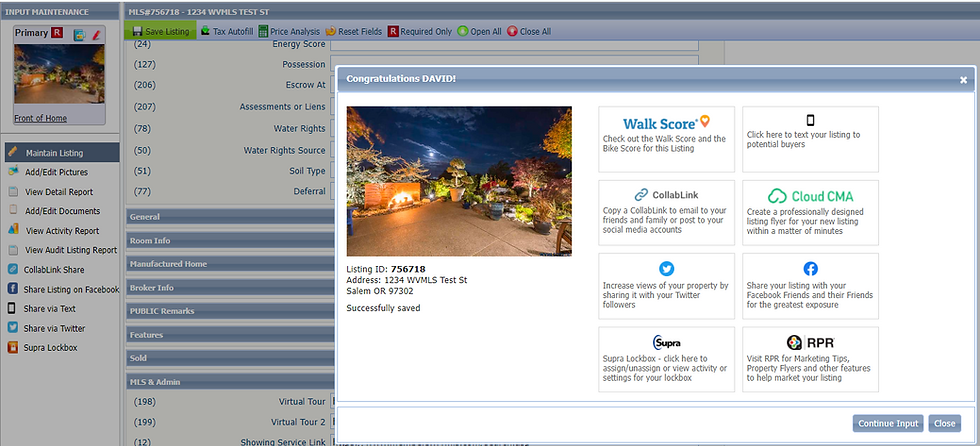Expand the Sold section
This screenshot has height=446, width=980.
[x=231, y=358]
